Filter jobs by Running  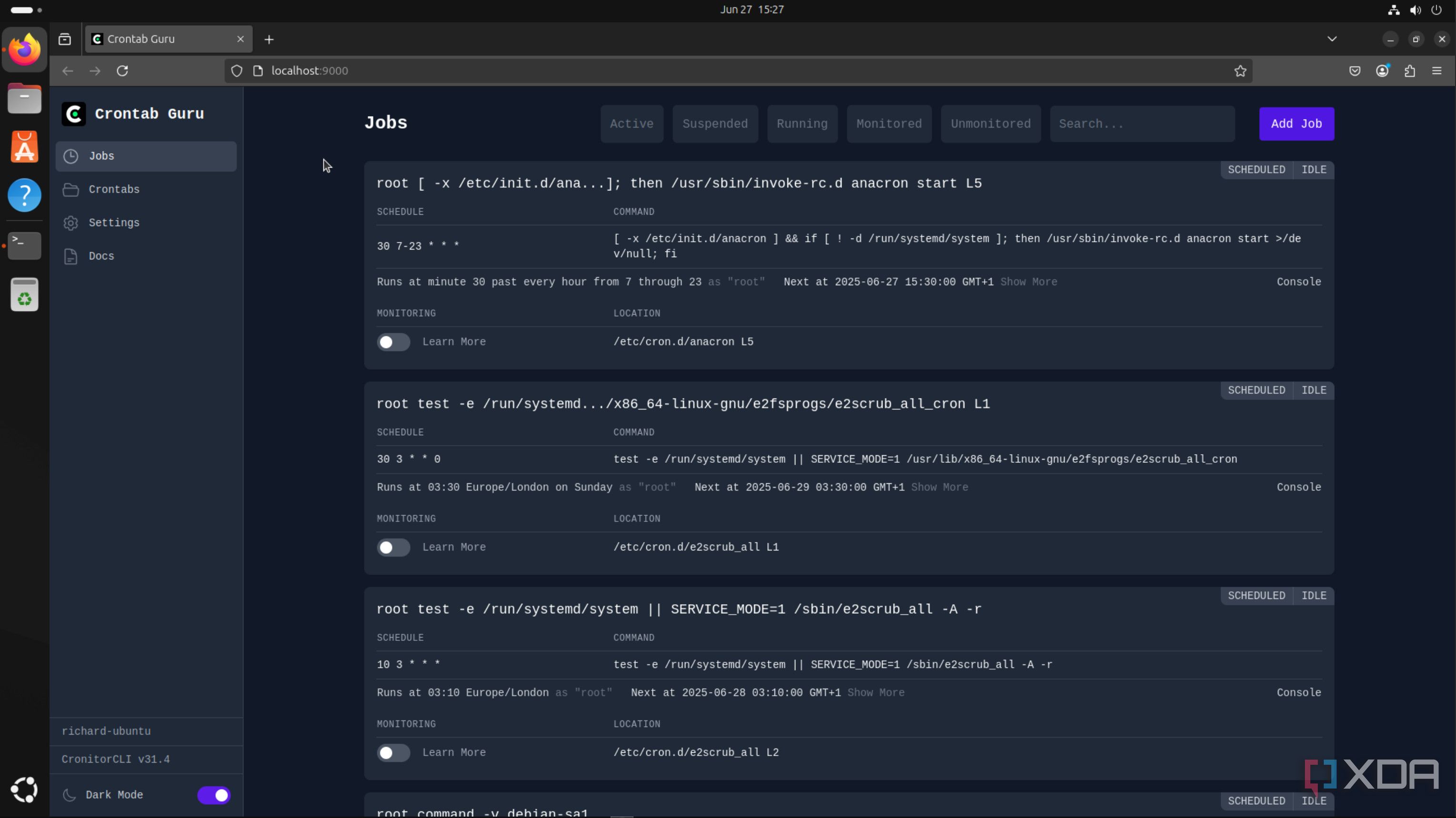point(802,124)
